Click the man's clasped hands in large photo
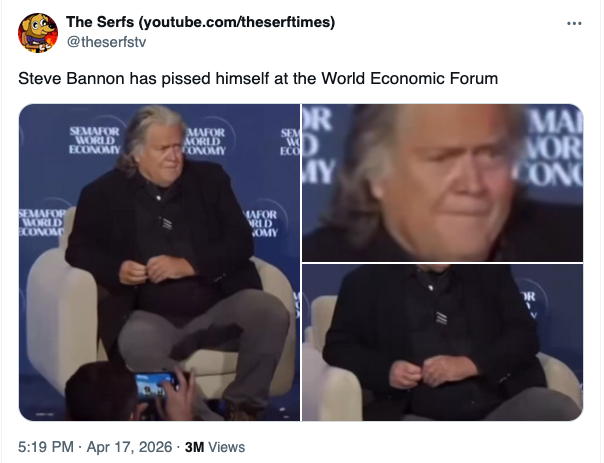Image resolution: width=604 pixels, height=463 pixels. coord(156,268)
